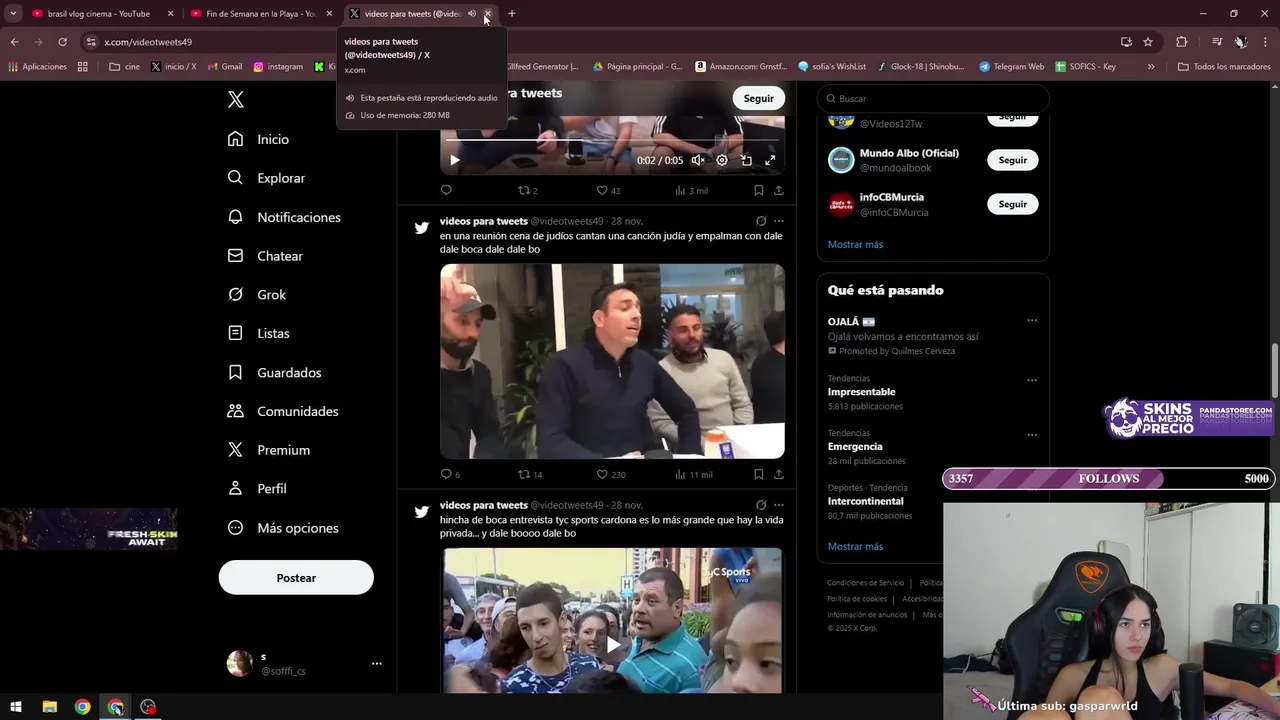Open options for Impresentable trend

1032,380
